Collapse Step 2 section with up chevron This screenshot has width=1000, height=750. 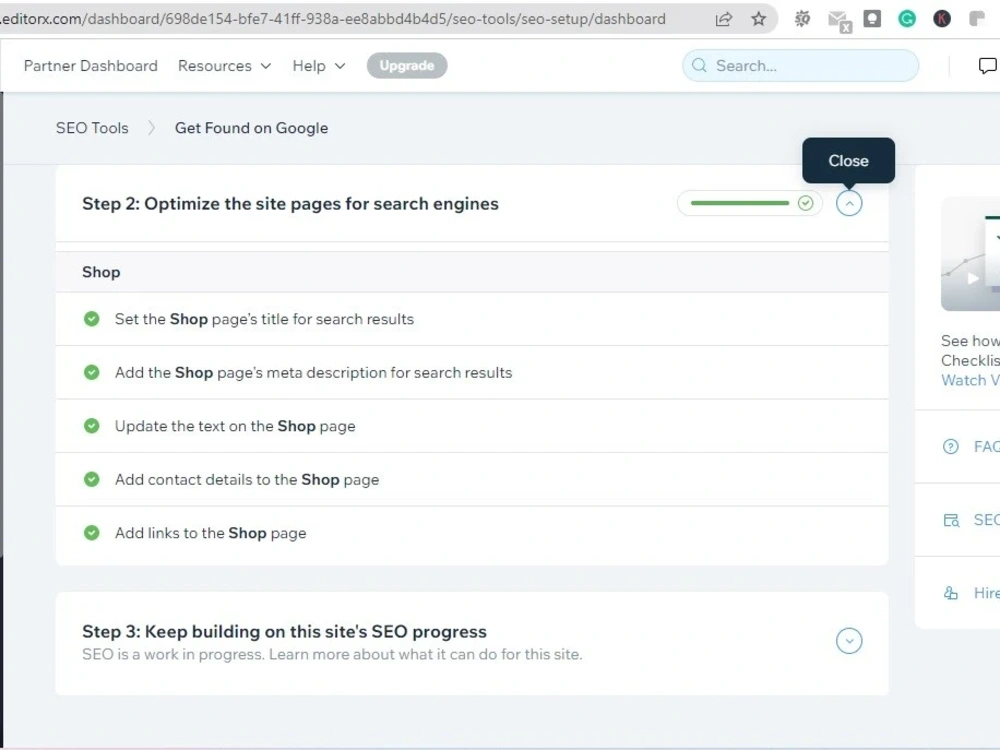(849, 203)
